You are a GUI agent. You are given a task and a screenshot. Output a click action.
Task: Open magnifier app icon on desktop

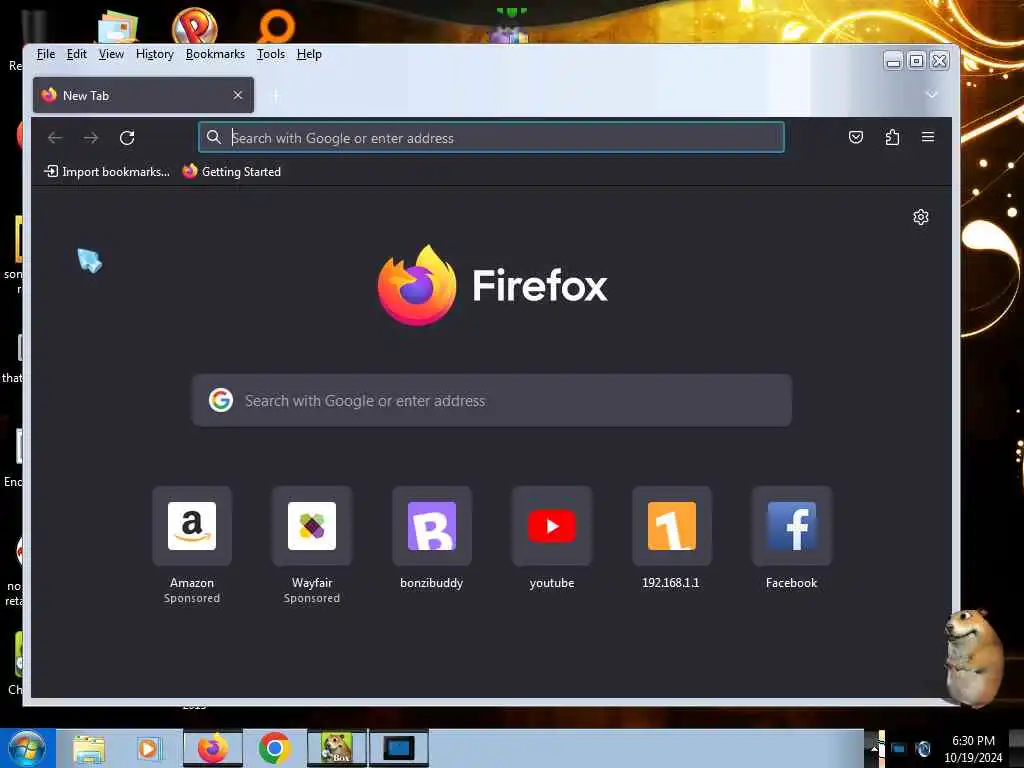tap(277, 27)
